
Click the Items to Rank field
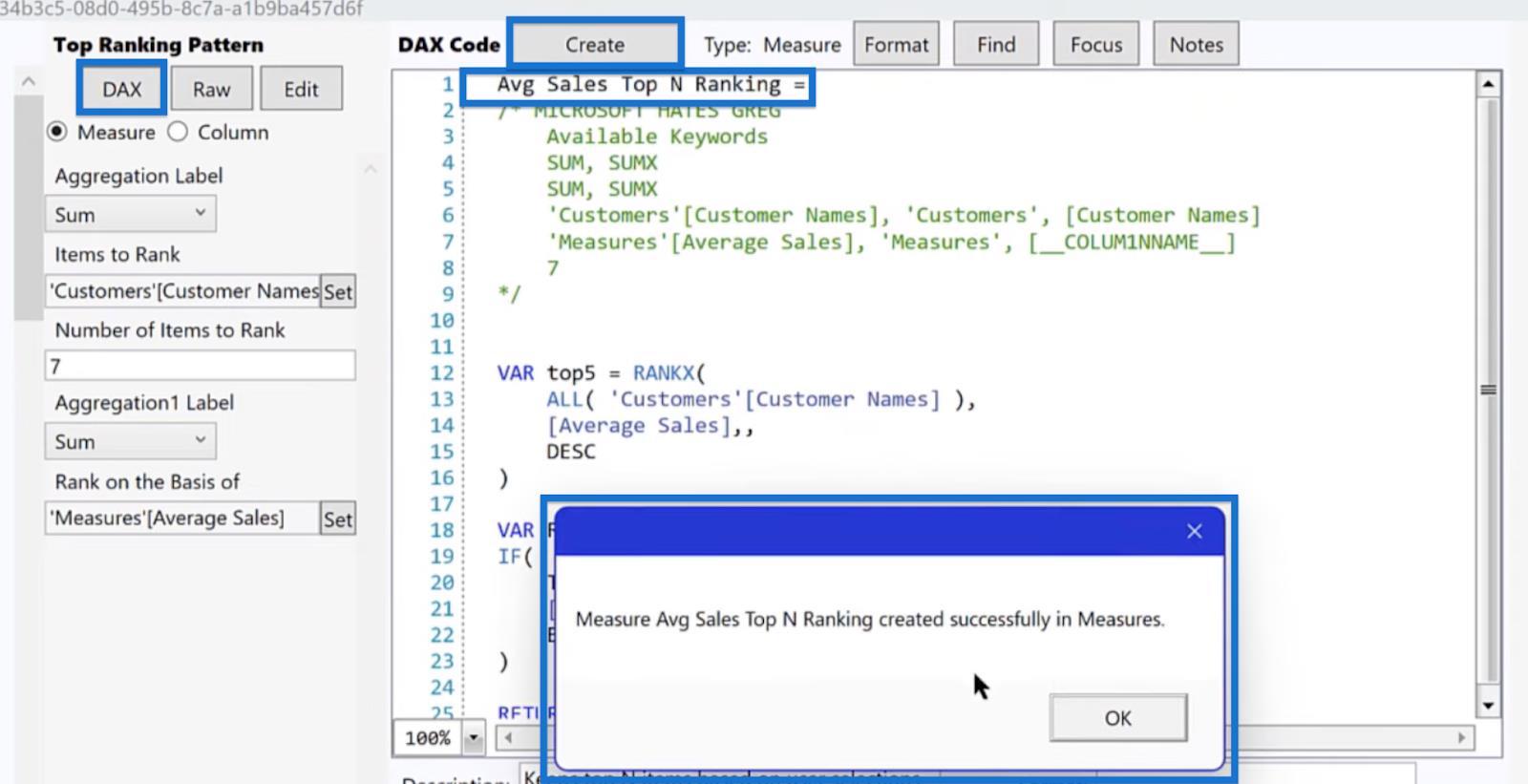pyautogui.click(x=182, y=291)
